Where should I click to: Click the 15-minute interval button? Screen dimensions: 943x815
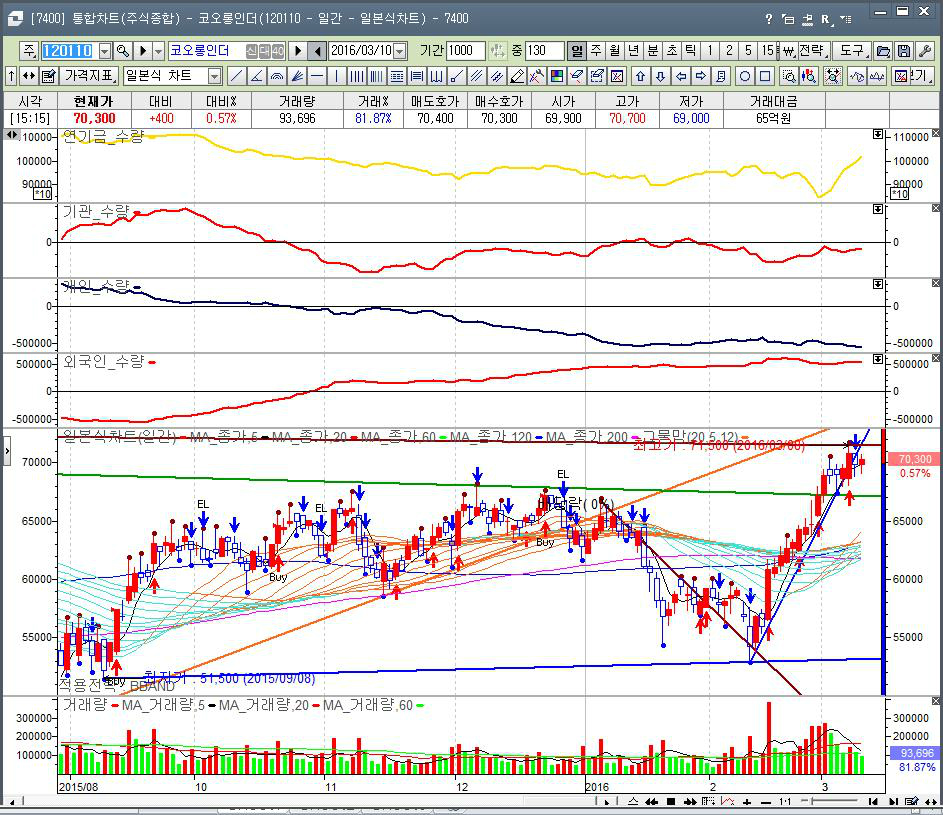(766, 51)
